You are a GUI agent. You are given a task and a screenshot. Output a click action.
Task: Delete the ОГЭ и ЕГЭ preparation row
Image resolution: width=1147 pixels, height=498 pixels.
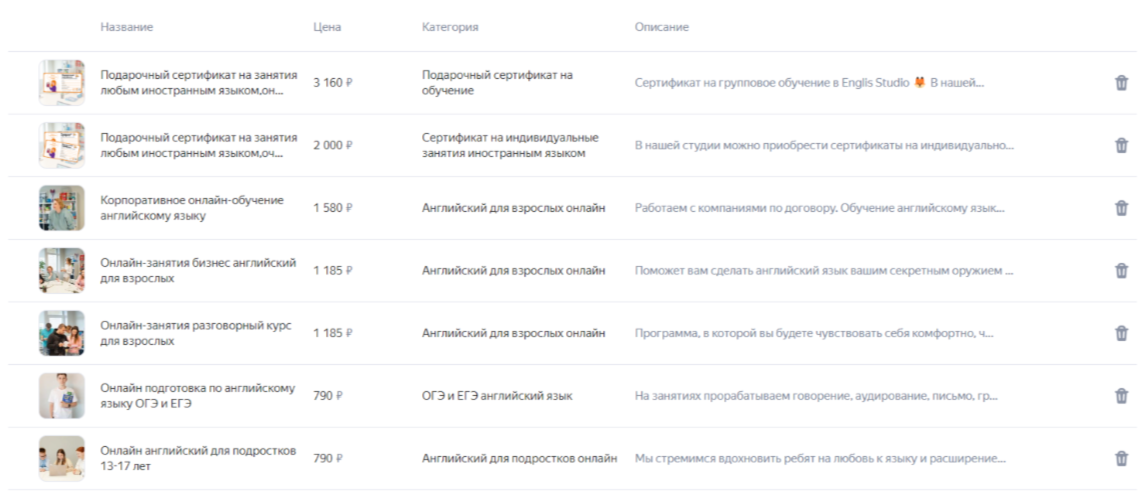click(1121, 396)
